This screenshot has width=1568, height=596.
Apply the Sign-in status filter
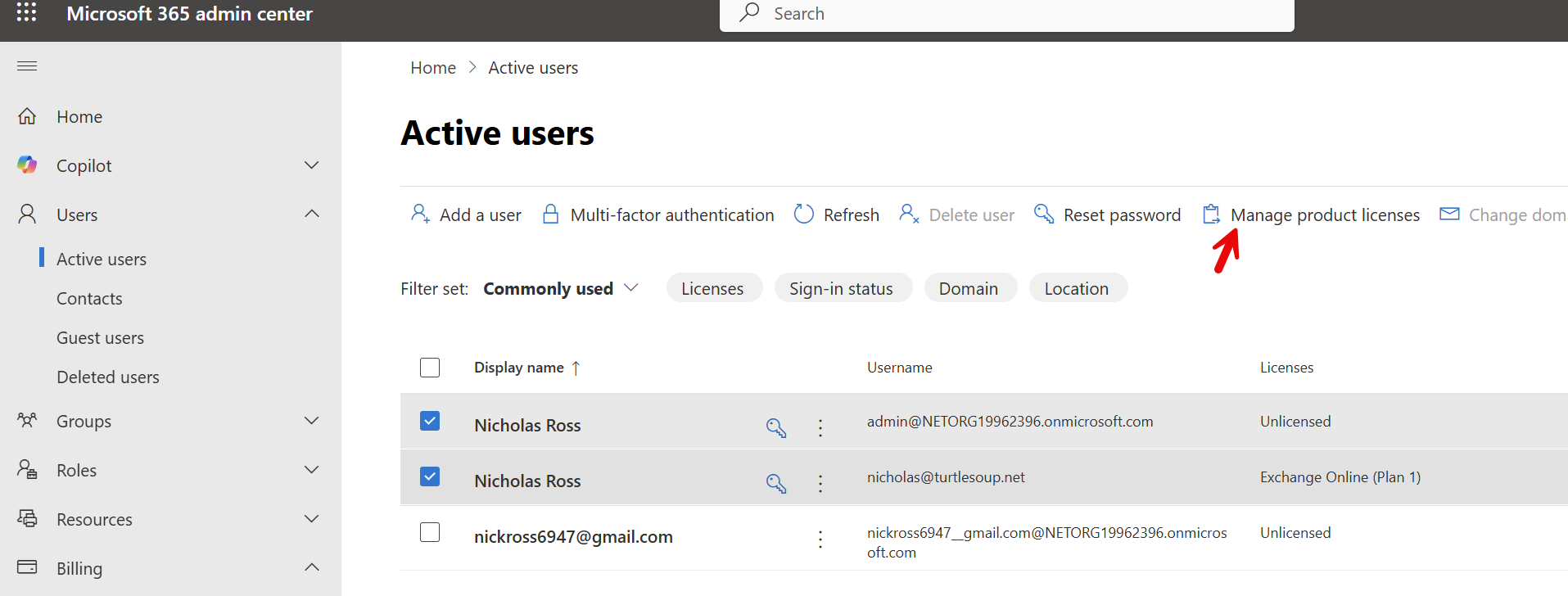point(842,289)
